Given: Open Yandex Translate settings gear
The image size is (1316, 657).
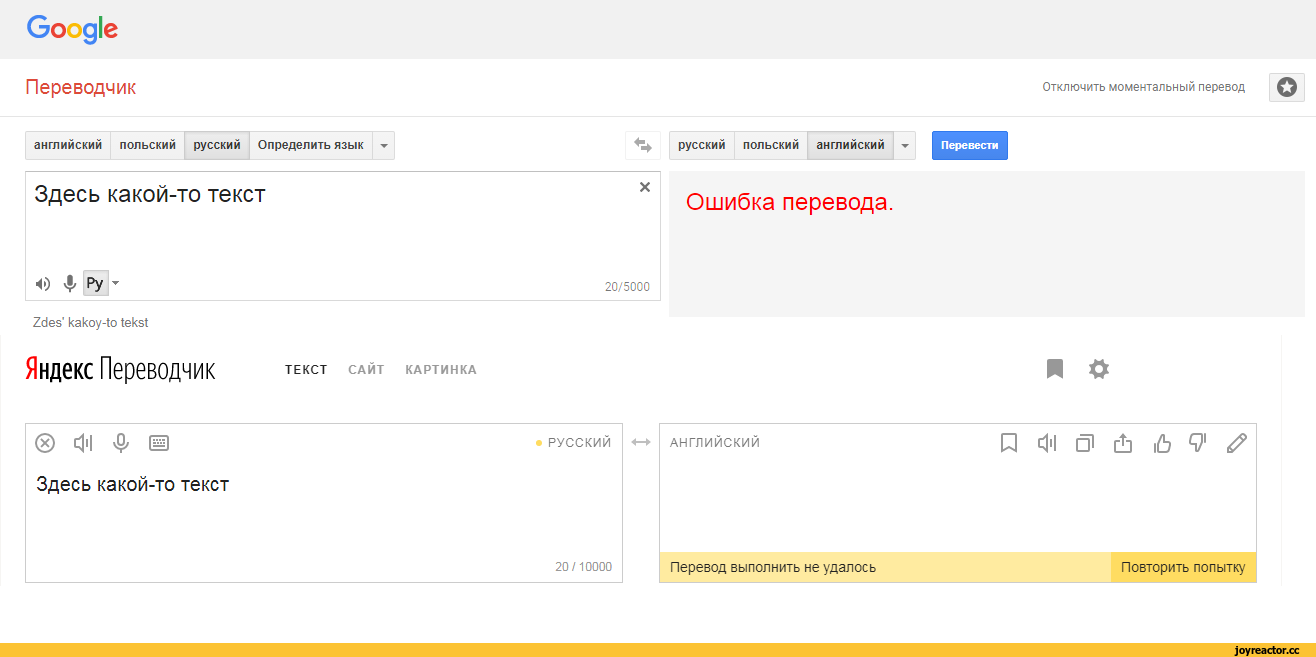Looking at the screenshot, I should pyautogui.click(x=1099, y=370).
